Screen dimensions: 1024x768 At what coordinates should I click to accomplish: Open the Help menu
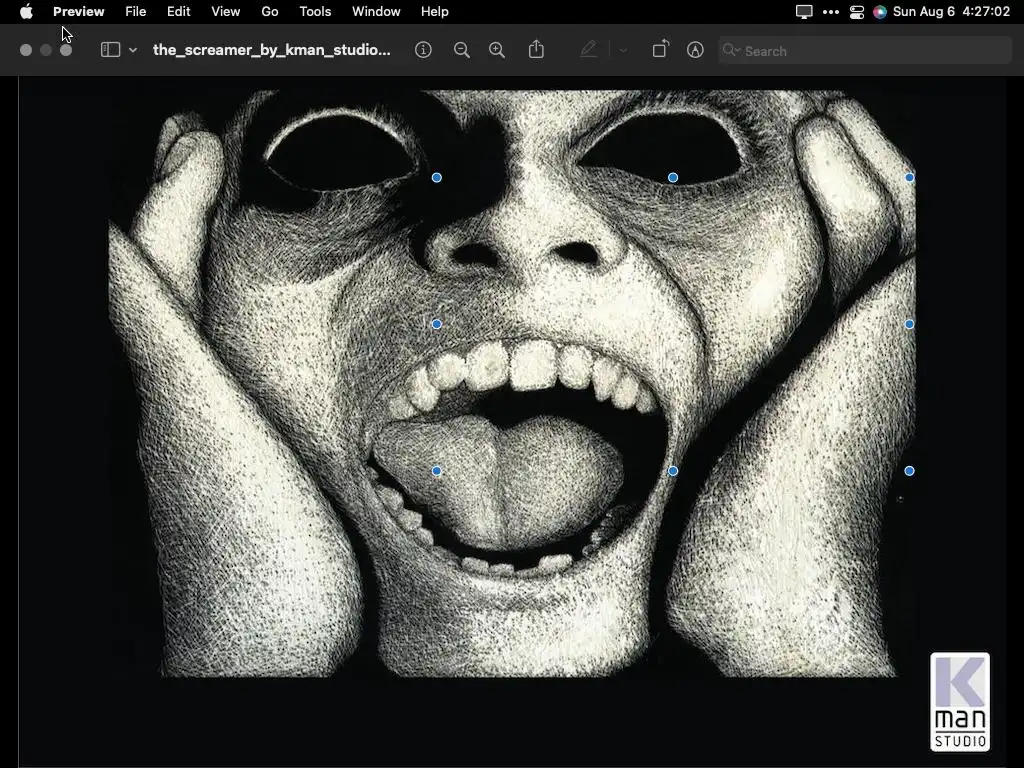(x=434, y=11)
